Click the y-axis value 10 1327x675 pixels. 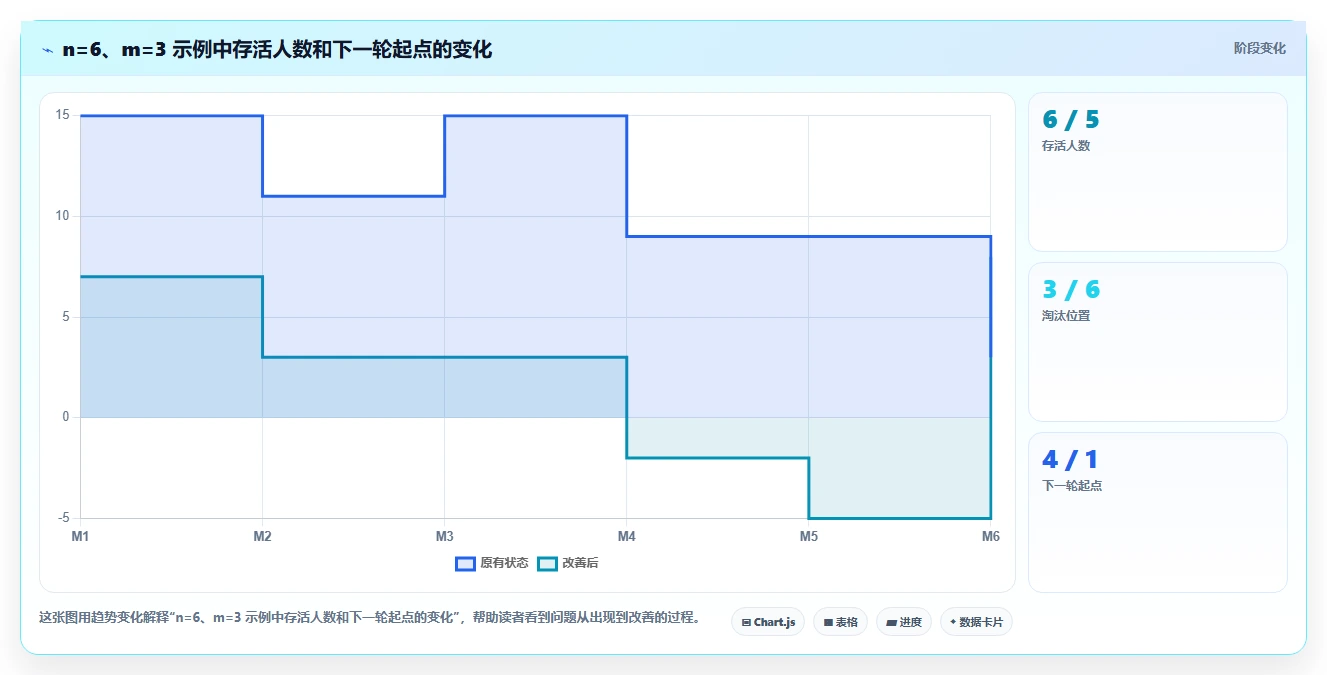click(x=62, y=216)
